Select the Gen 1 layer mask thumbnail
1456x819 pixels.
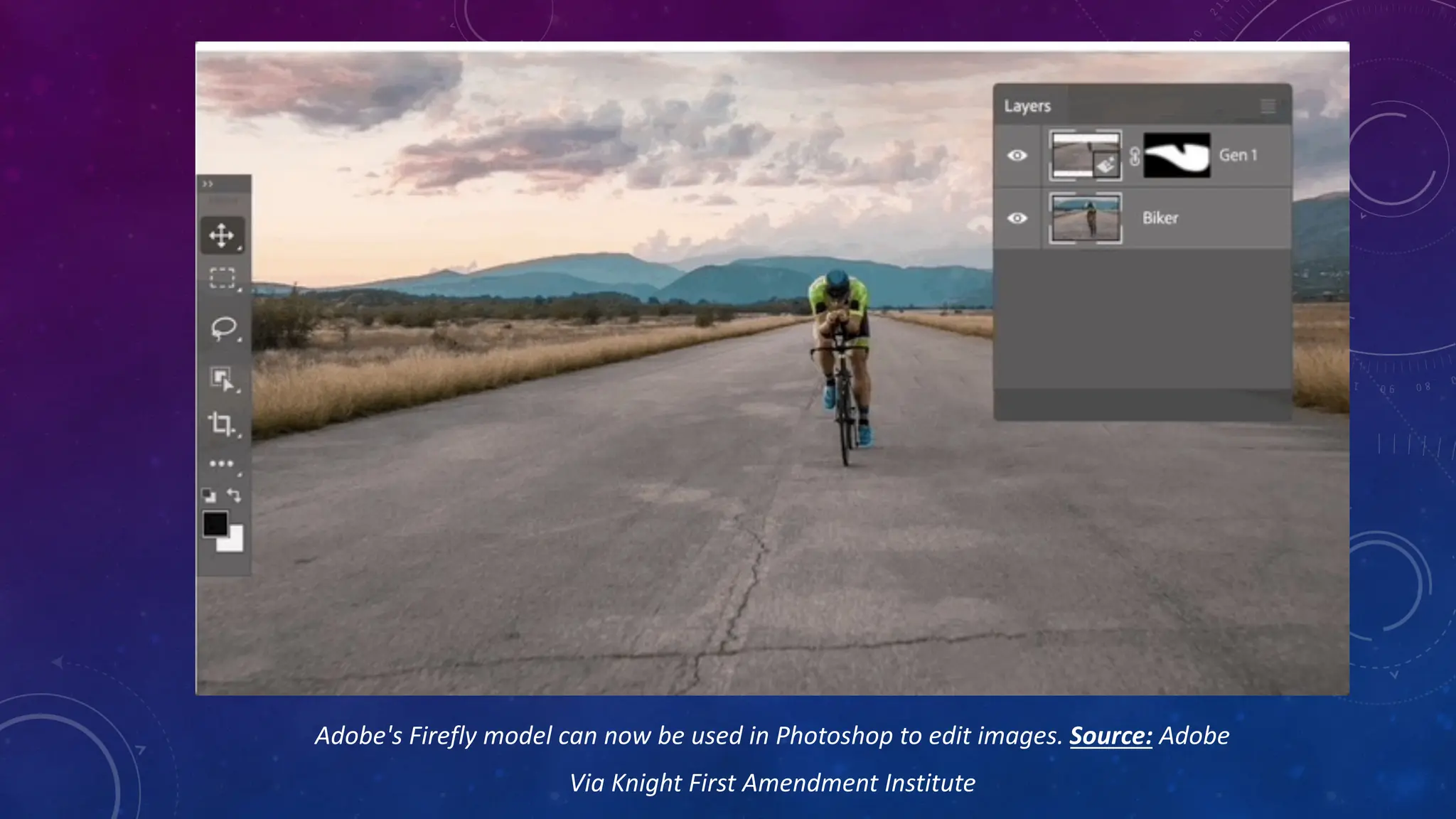(x=1177, y=155)
